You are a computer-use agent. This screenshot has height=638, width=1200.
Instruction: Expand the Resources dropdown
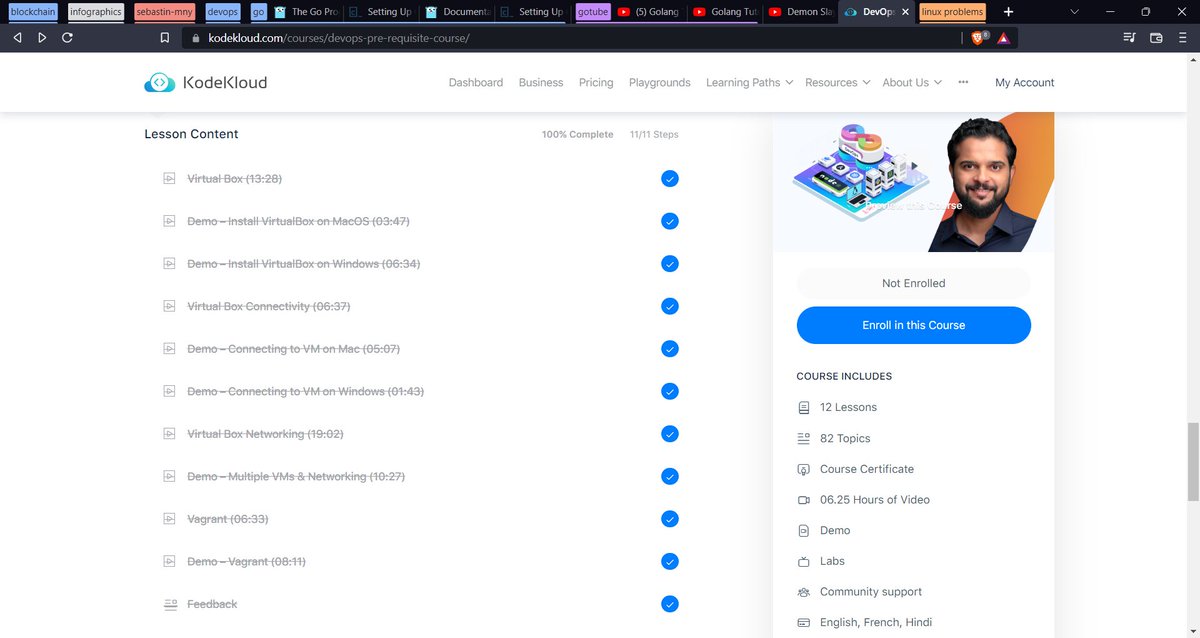pyautogui.click(x=837, y=82)
